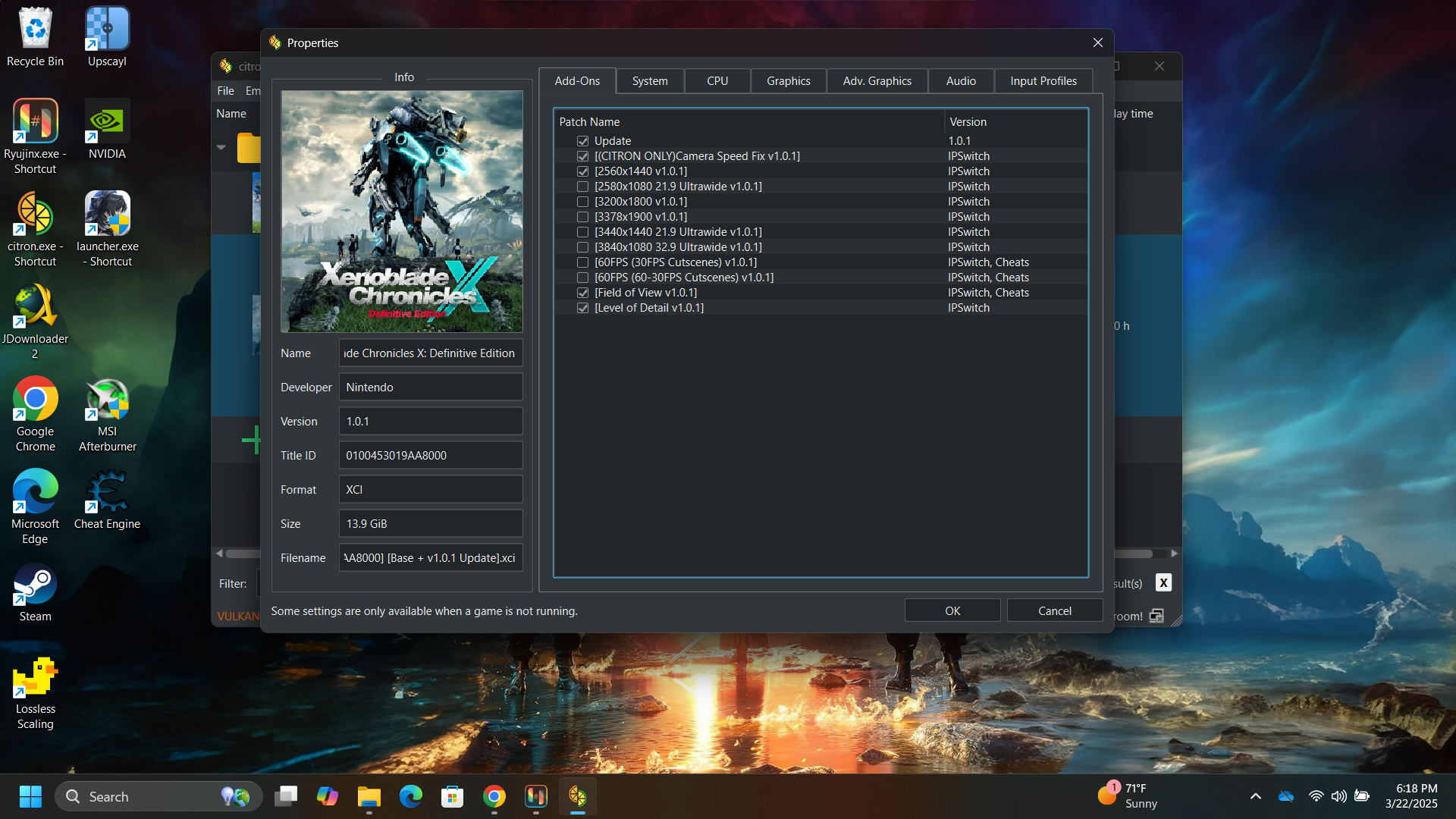Open Chrome from the taskbar

click(494, 796)
